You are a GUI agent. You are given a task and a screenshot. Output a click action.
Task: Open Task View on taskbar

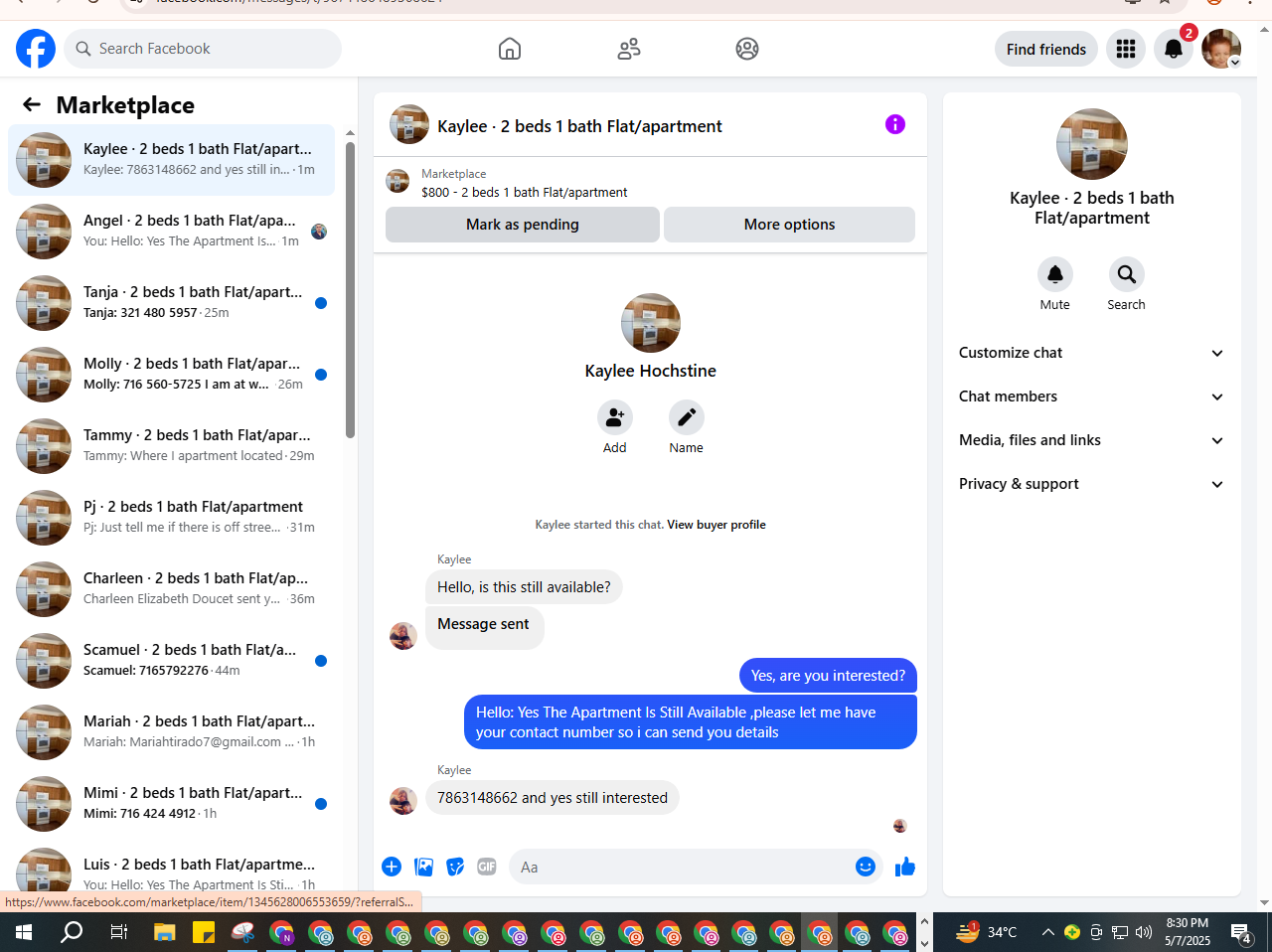click(119, 932)
